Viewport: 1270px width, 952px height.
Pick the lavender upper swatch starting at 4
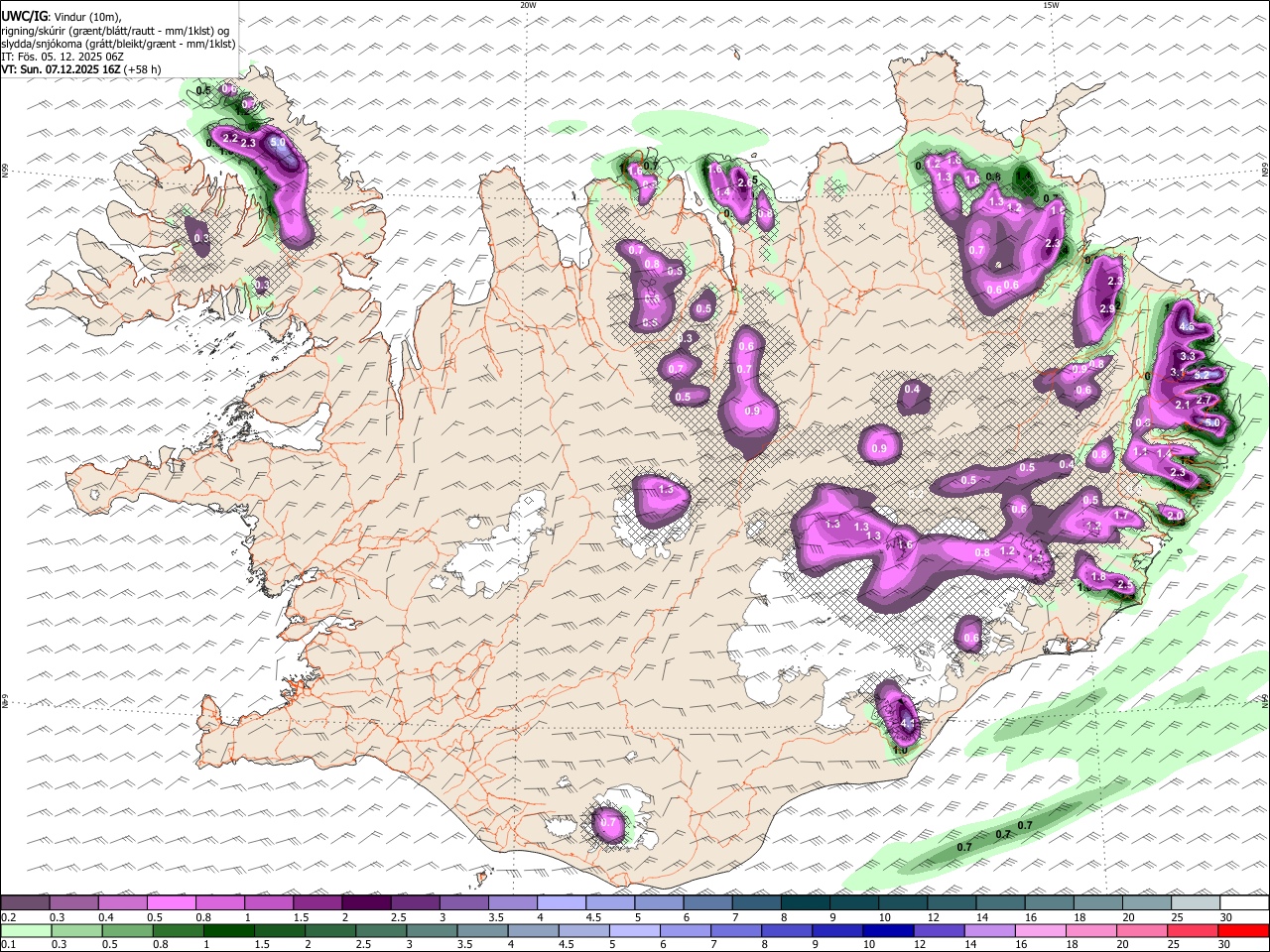click(561, 903)
